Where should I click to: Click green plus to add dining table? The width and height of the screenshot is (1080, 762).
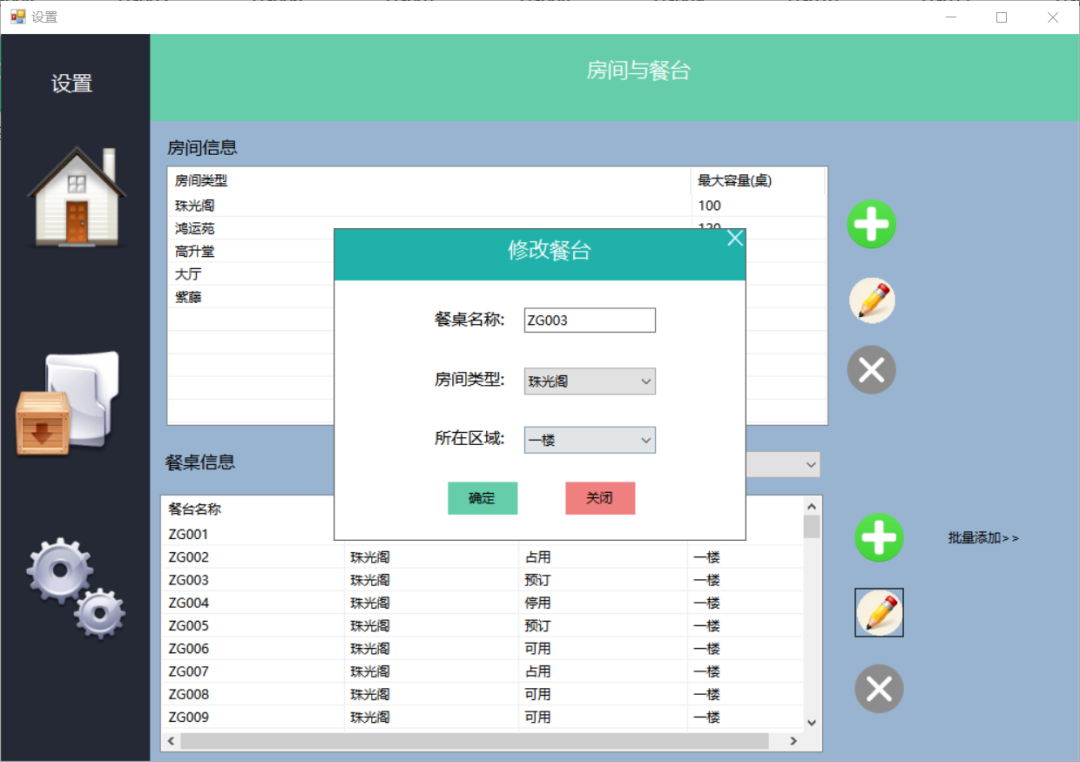click(x=878, y=538)
